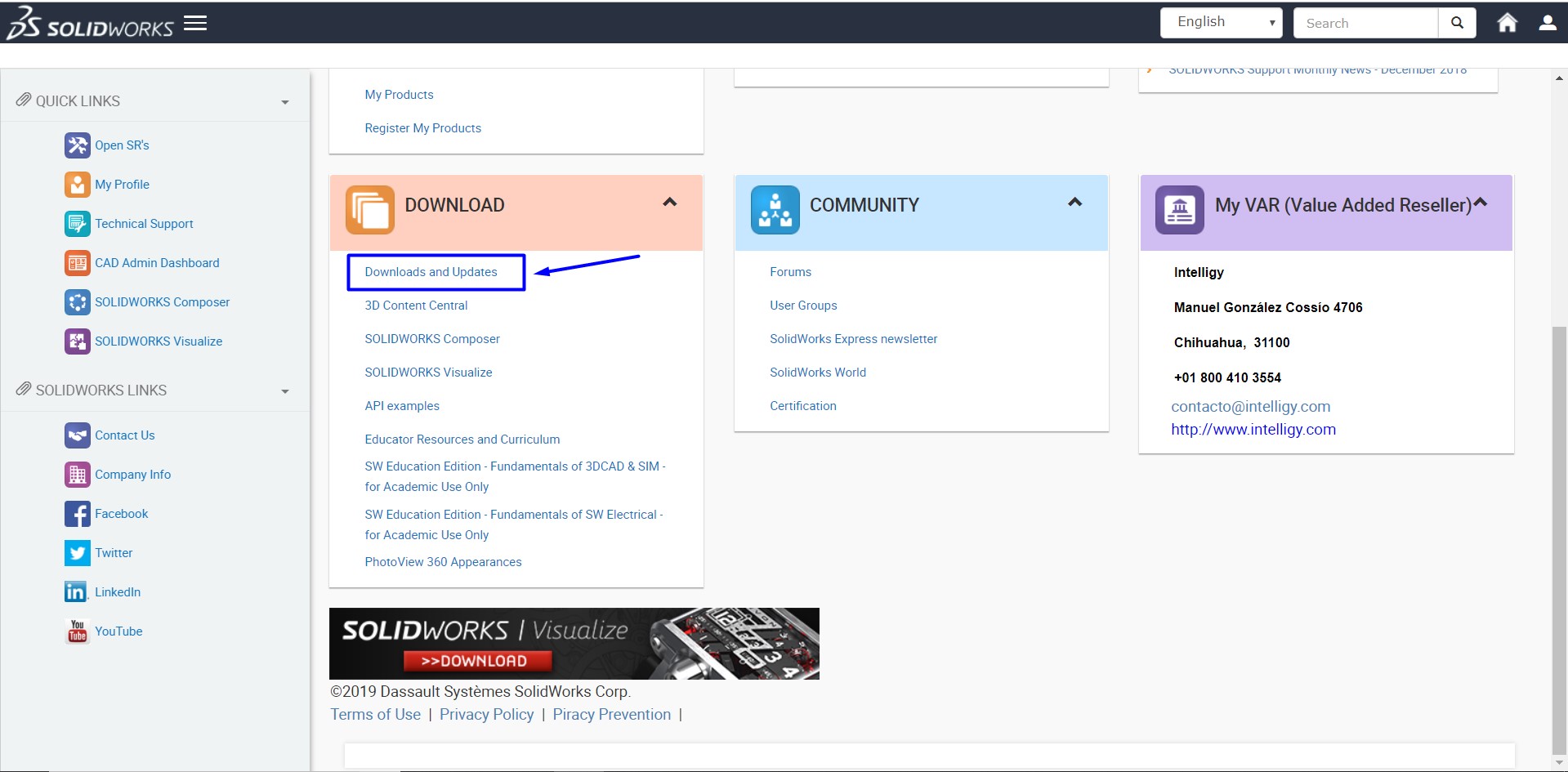Click the SOLIDWORKS logo in header

[90, 23]
